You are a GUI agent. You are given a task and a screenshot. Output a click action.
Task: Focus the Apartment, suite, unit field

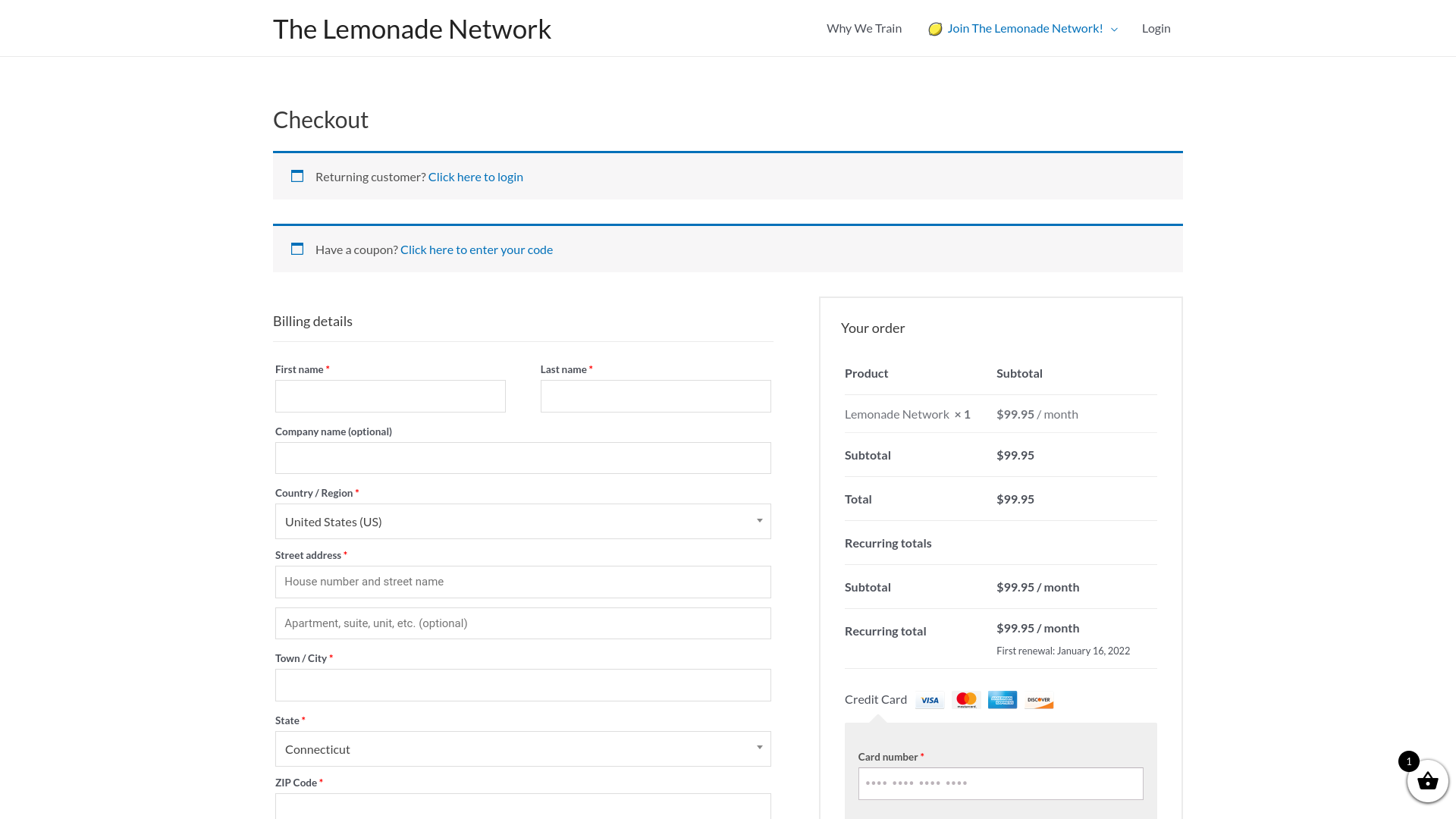click(523, 623)
